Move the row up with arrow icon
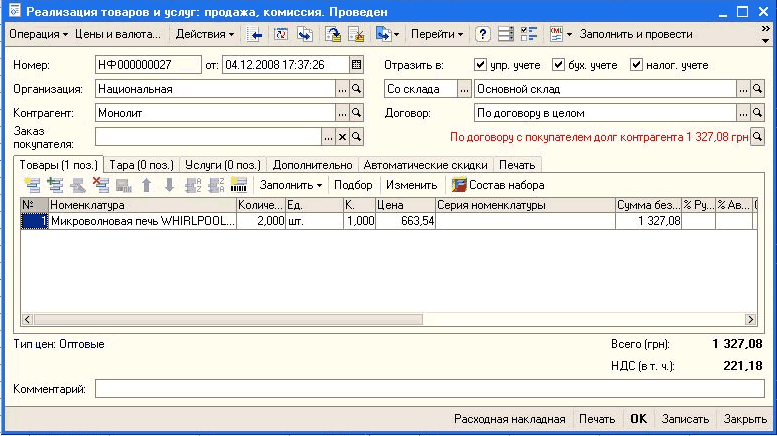 [146, 185]
